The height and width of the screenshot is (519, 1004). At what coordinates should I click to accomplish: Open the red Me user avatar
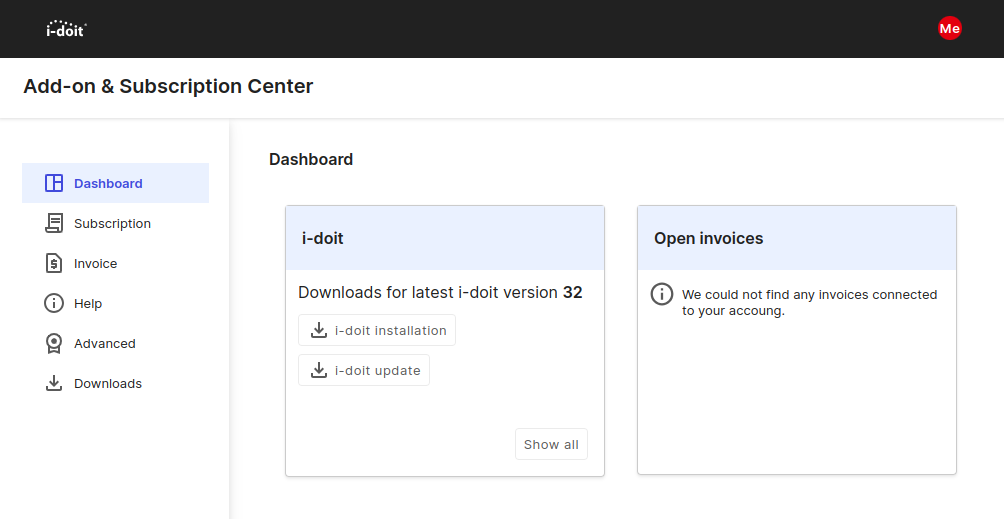pyautogui.click(x=949, y=29)
